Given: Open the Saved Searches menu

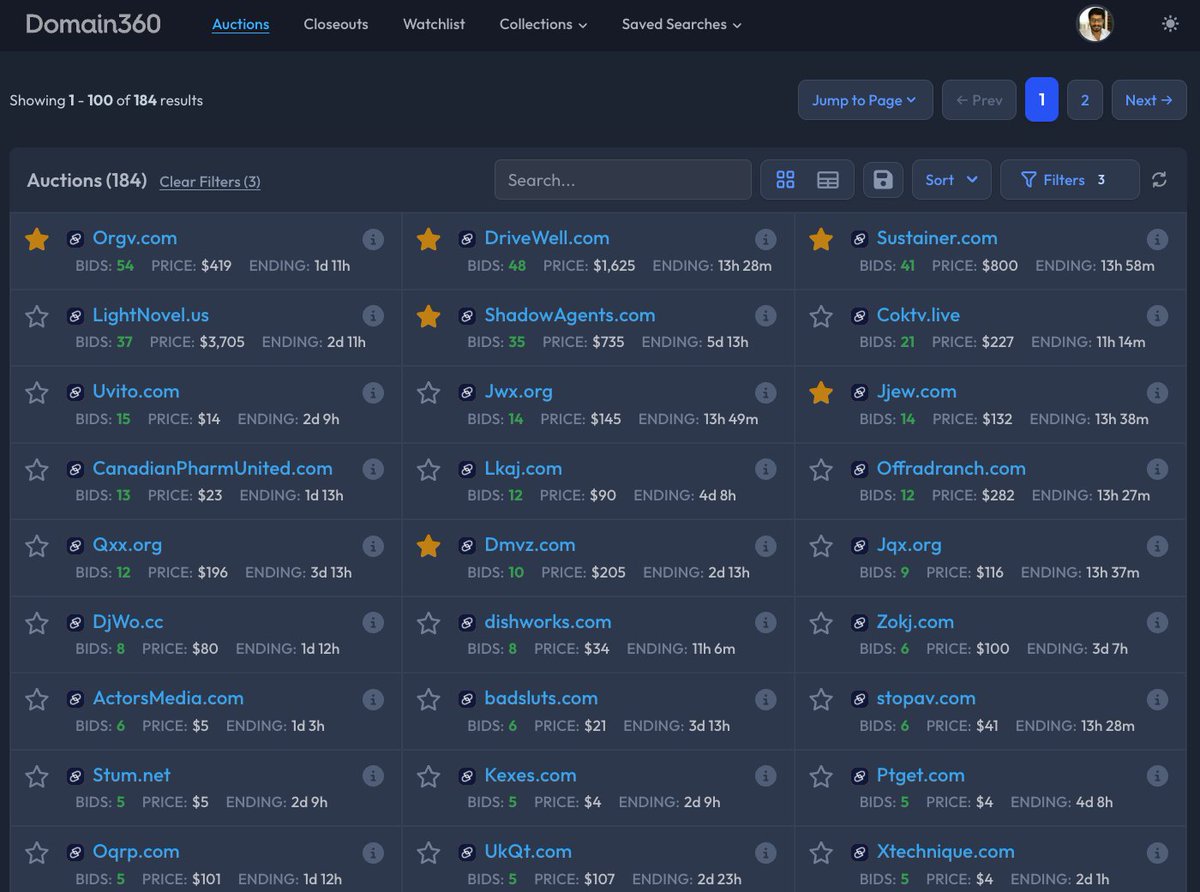Looking at the screenshot, I should coord(681,25).
